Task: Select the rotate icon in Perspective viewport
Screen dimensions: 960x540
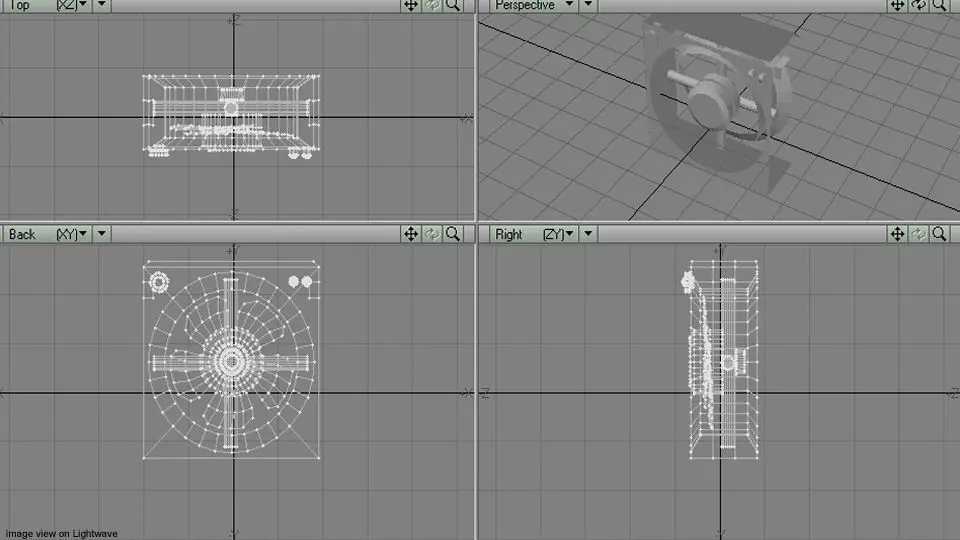Action: pos(918,6)
